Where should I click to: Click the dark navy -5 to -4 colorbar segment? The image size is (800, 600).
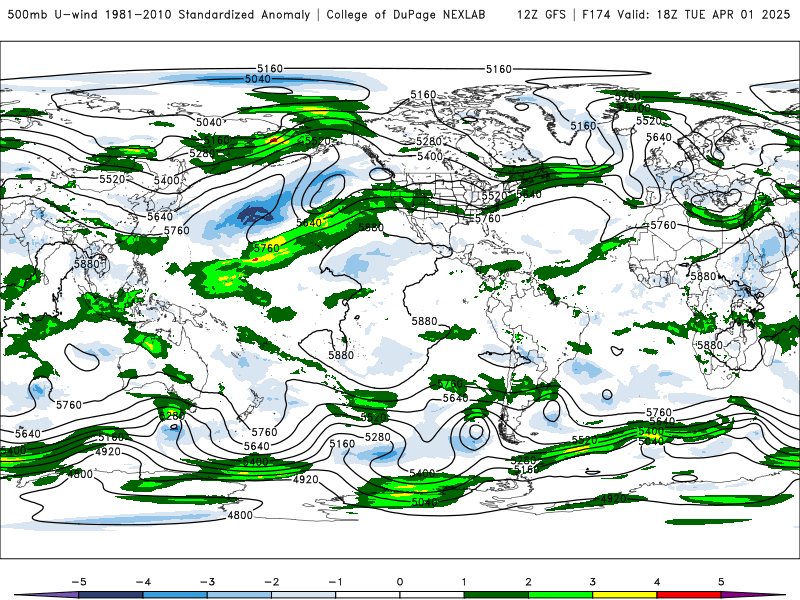(111, 595)
